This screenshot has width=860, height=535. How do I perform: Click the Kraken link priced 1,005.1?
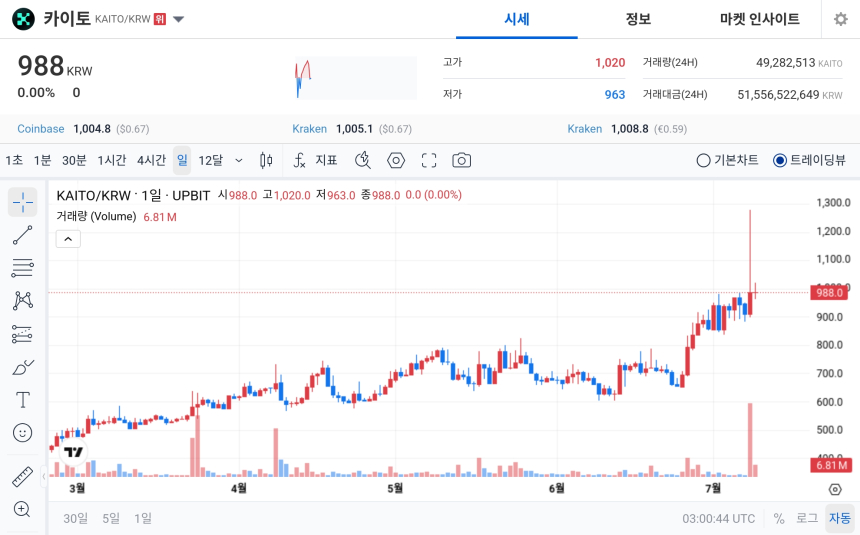coord(309,129)
